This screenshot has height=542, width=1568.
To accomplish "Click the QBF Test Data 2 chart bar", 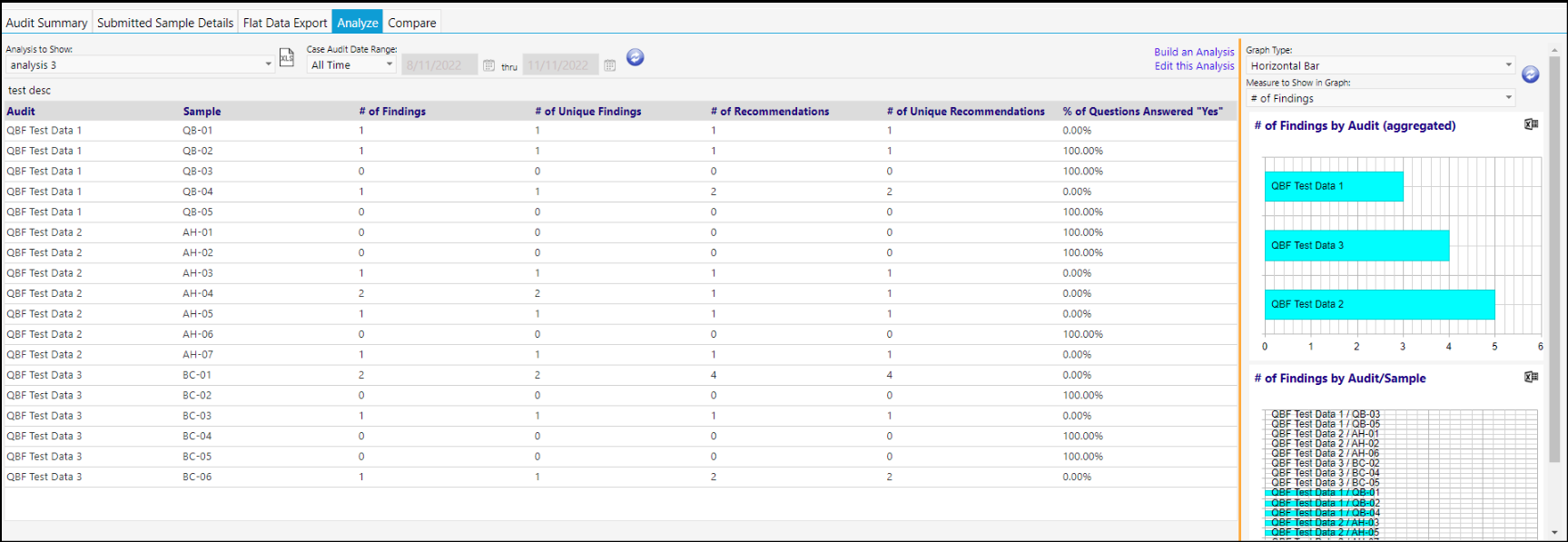I will pyautogui.click(x=1379, y=305).
